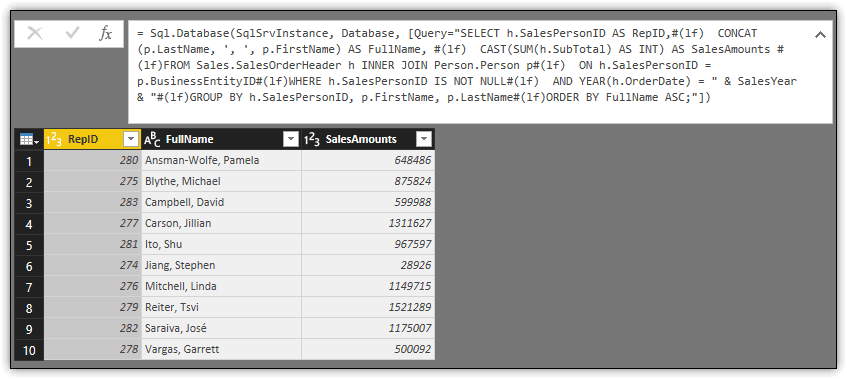
Task: Select row number 1 header
Action: click(29, 161)
